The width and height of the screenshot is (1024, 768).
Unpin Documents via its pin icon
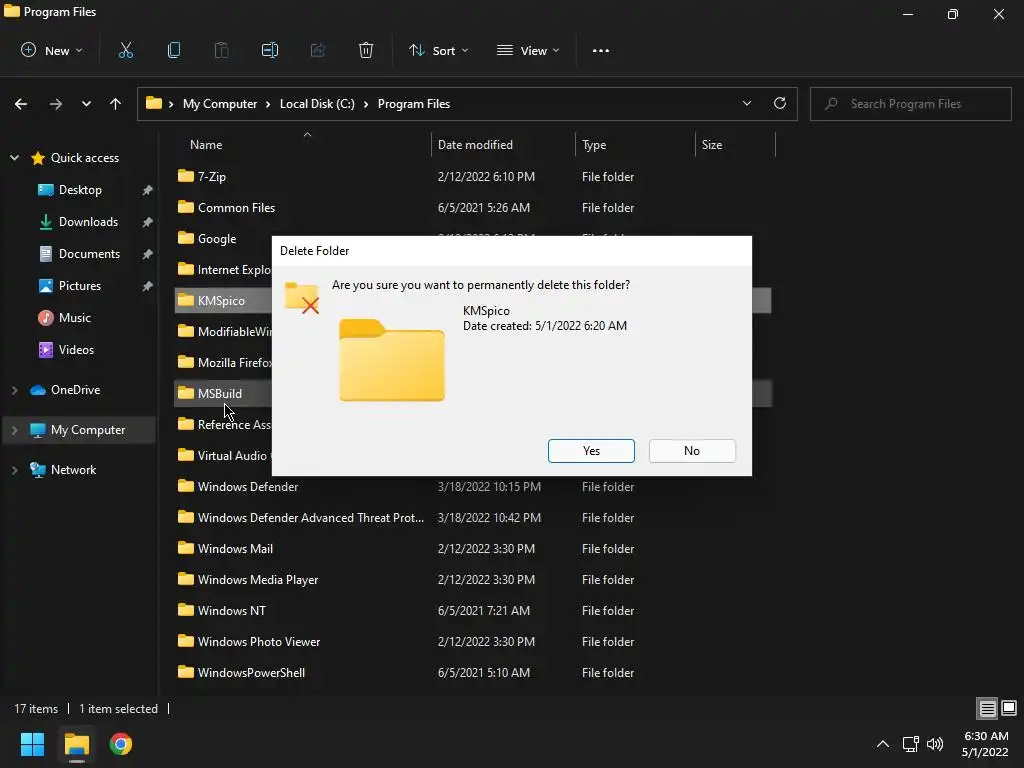coord(148,254)
